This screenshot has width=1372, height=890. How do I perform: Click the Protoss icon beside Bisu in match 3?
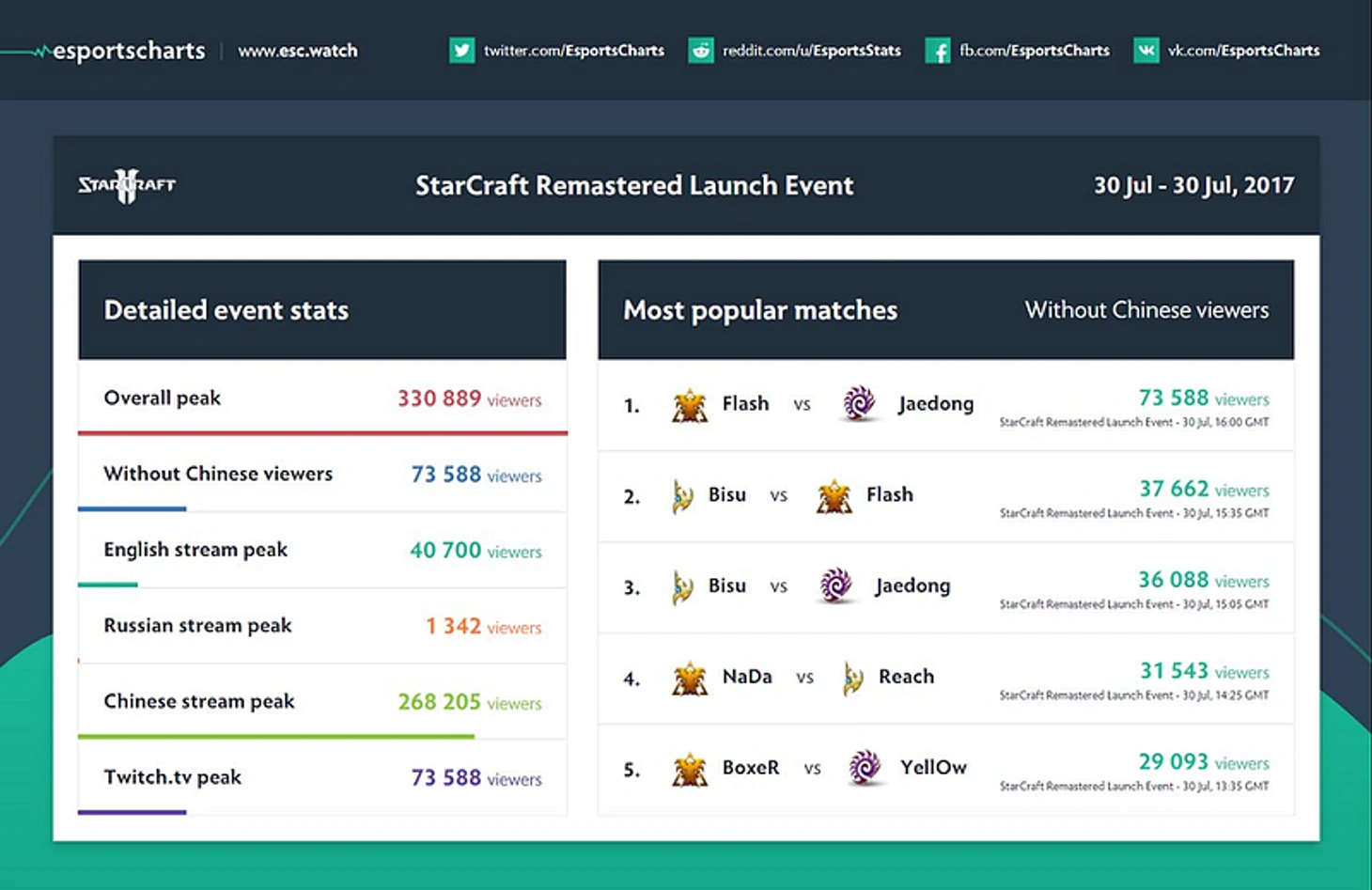[x=682, y=587]
